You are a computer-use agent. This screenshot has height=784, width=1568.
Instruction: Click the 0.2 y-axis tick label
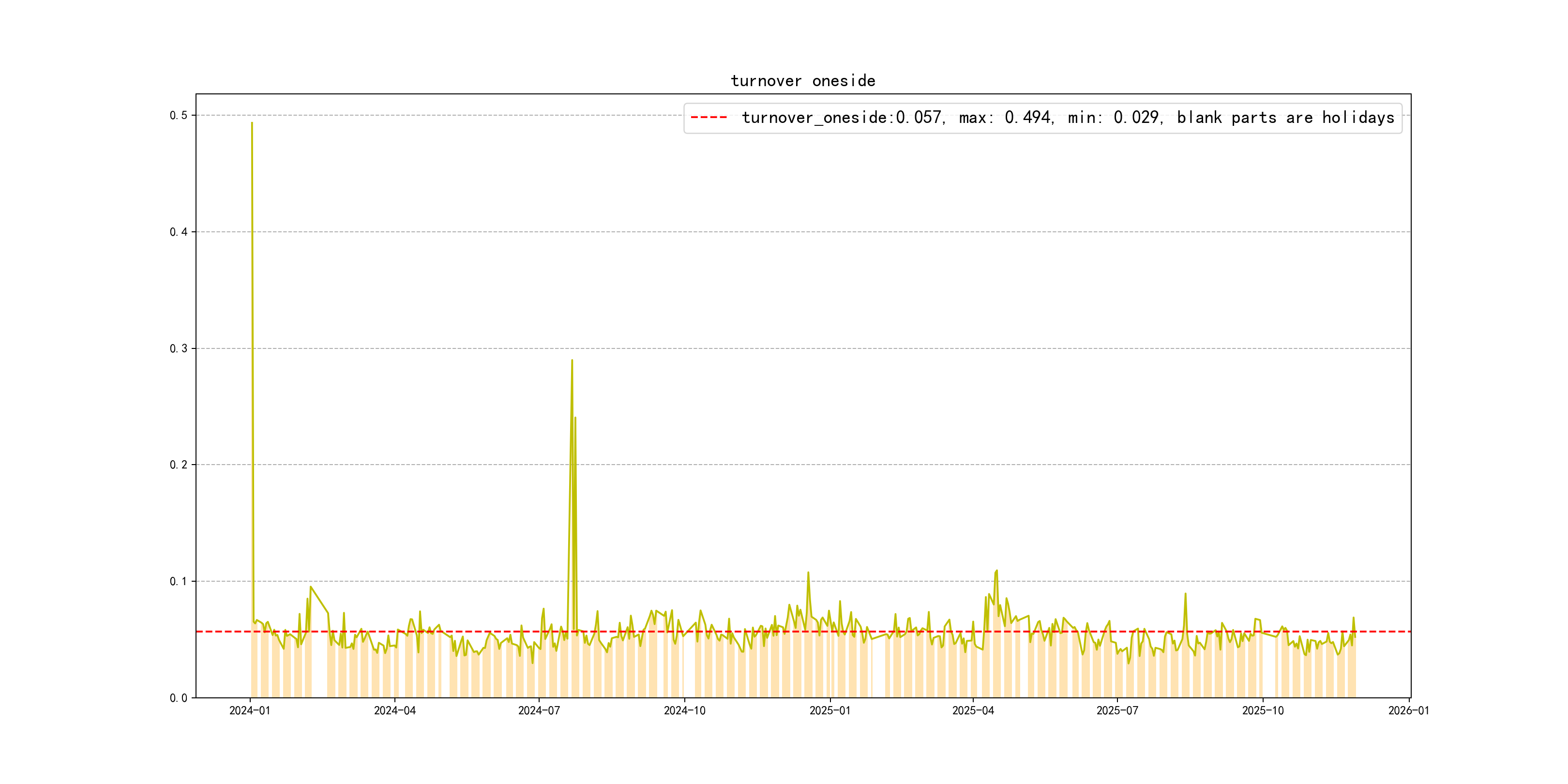coord(179,465)
